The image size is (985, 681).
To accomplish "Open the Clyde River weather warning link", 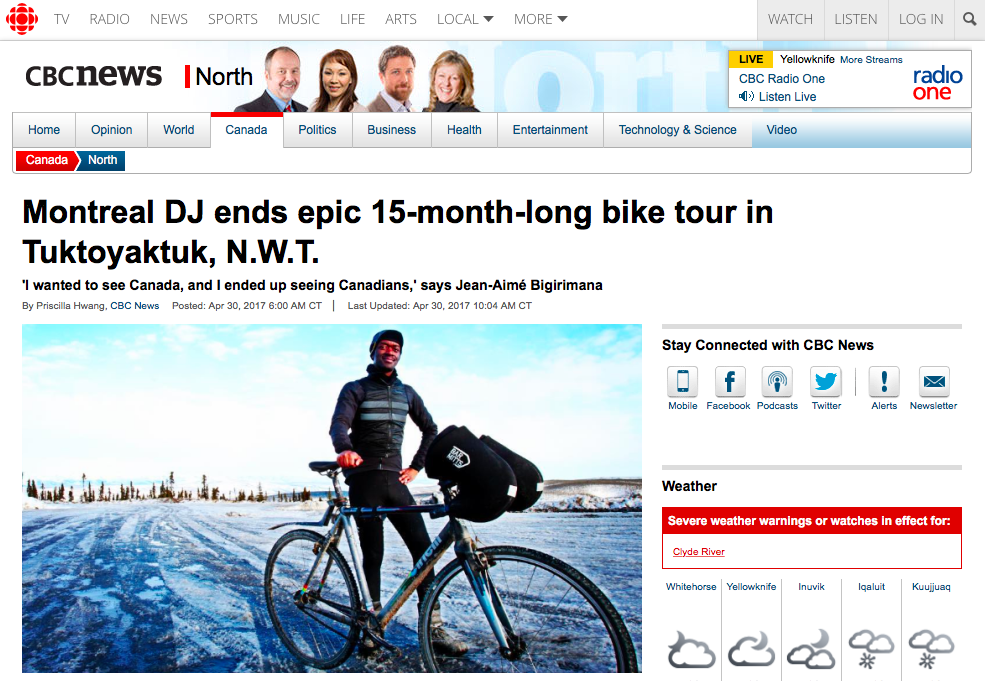I will tap(699, 552).
